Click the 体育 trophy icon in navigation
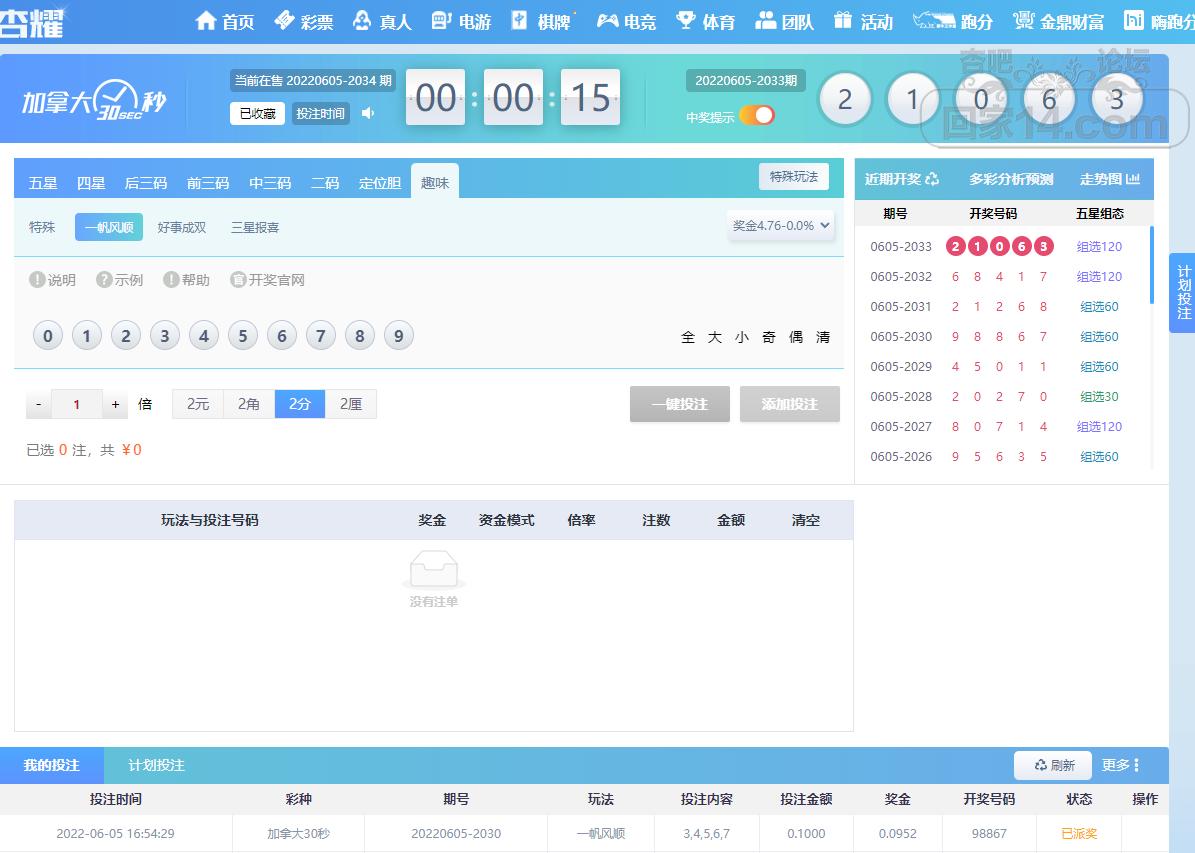Viewport: 1195px width, 853px height. [x=686, y=21]
